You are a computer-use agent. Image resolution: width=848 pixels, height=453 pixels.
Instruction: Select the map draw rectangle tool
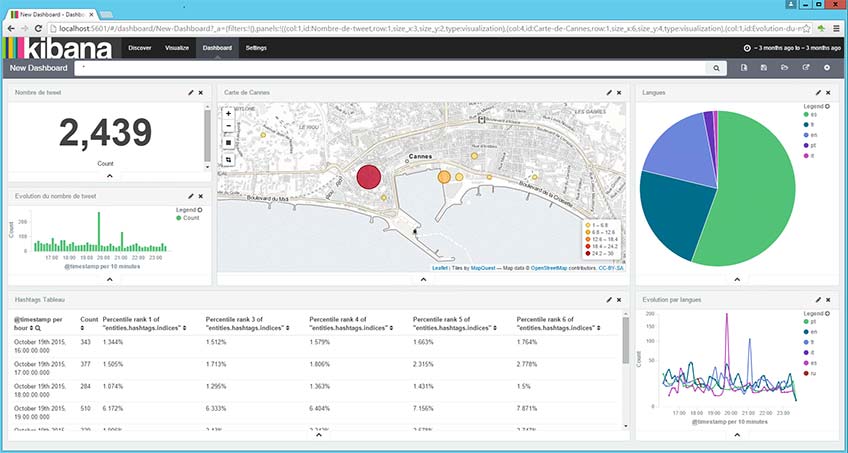(x=228, y=143)
